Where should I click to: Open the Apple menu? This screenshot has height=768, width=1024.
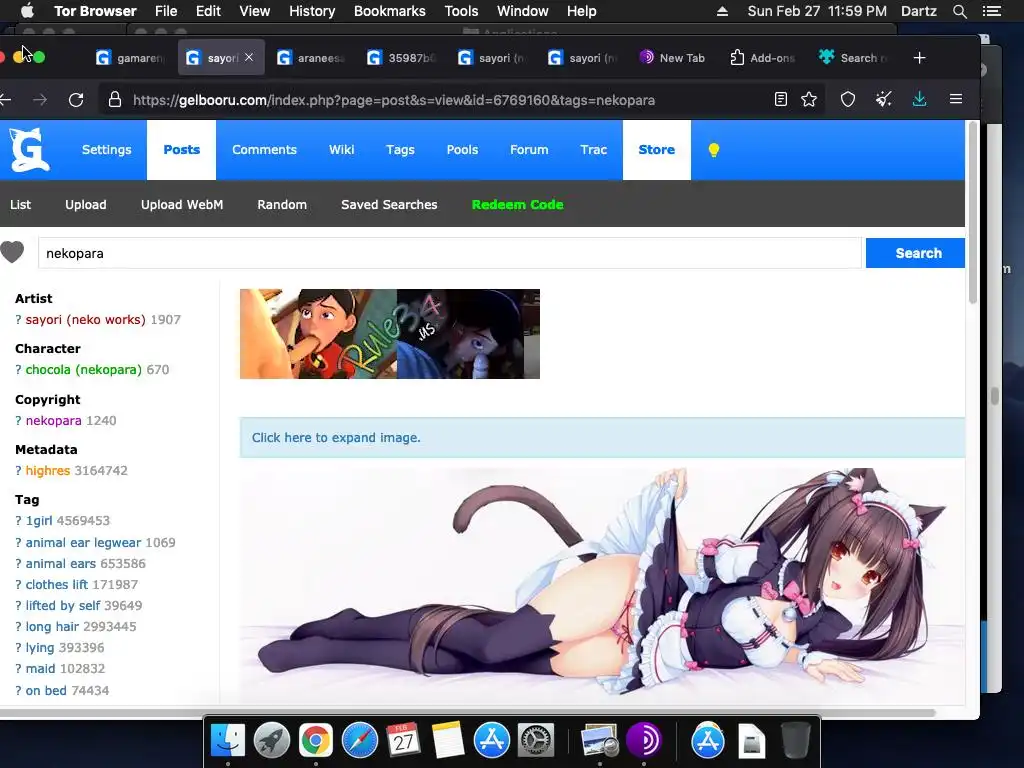[x=27, y=11]
